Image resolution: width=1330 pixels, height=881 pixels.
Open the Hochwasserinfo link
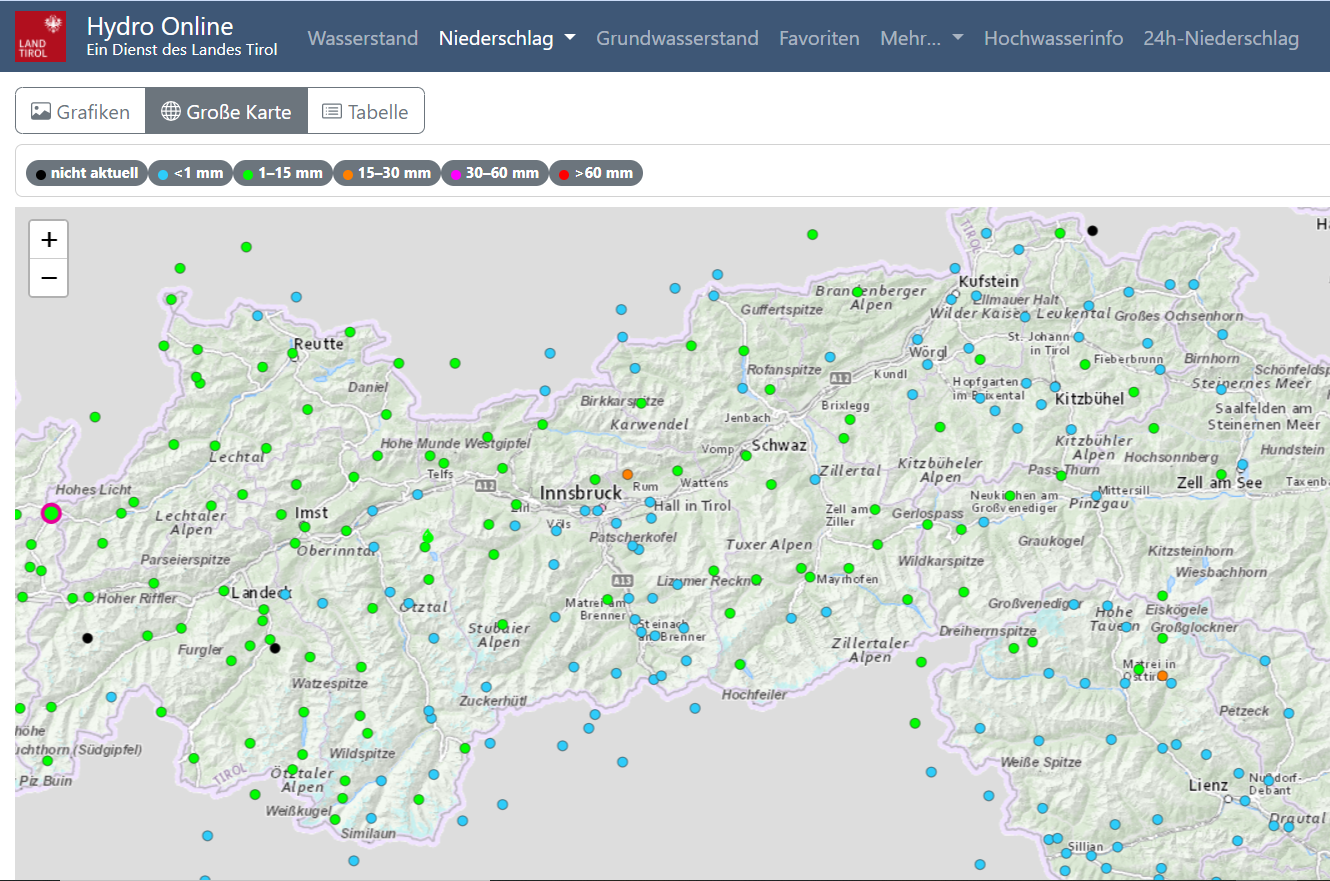pos(1053,38)
